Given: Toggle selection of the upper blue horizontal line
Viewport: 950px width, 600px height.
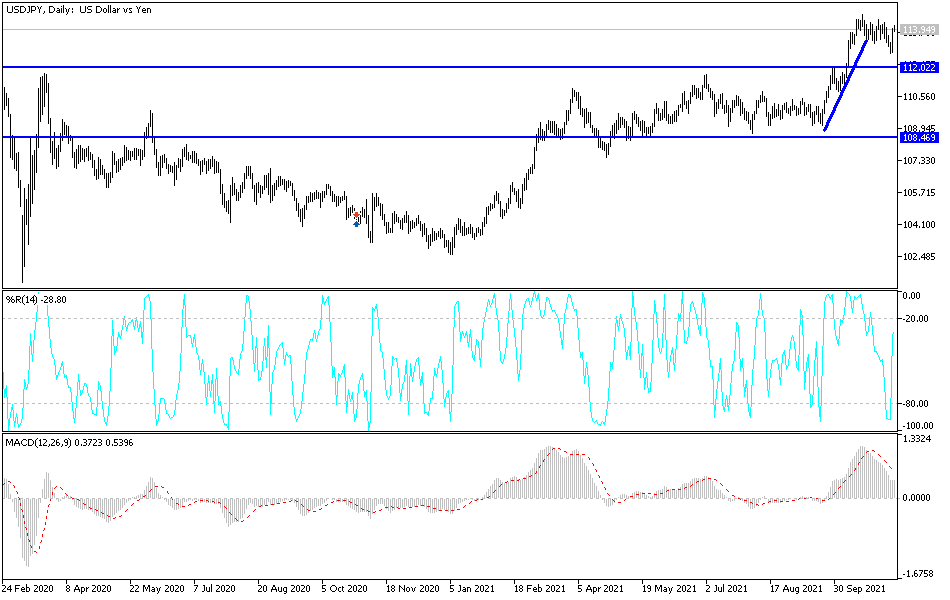Looking at the screenshot, I should (x=400, y=66).
